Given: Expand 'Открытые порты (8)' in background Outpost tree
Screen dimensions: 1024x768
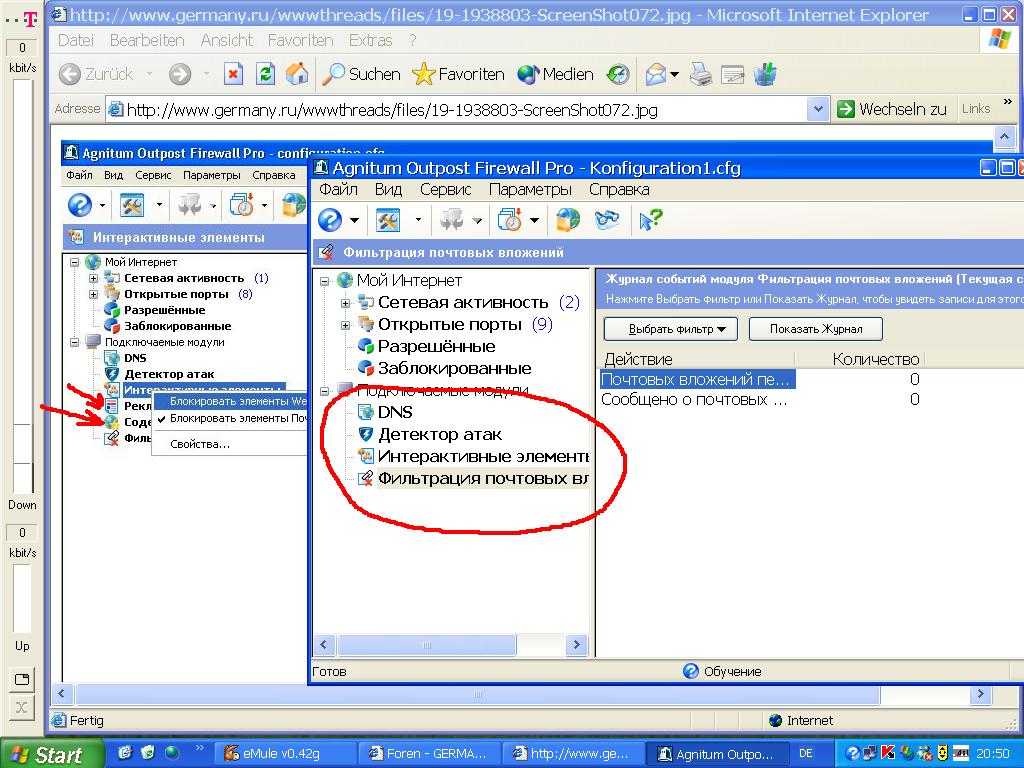Looking at the screenshot, I should coord(93,295).
